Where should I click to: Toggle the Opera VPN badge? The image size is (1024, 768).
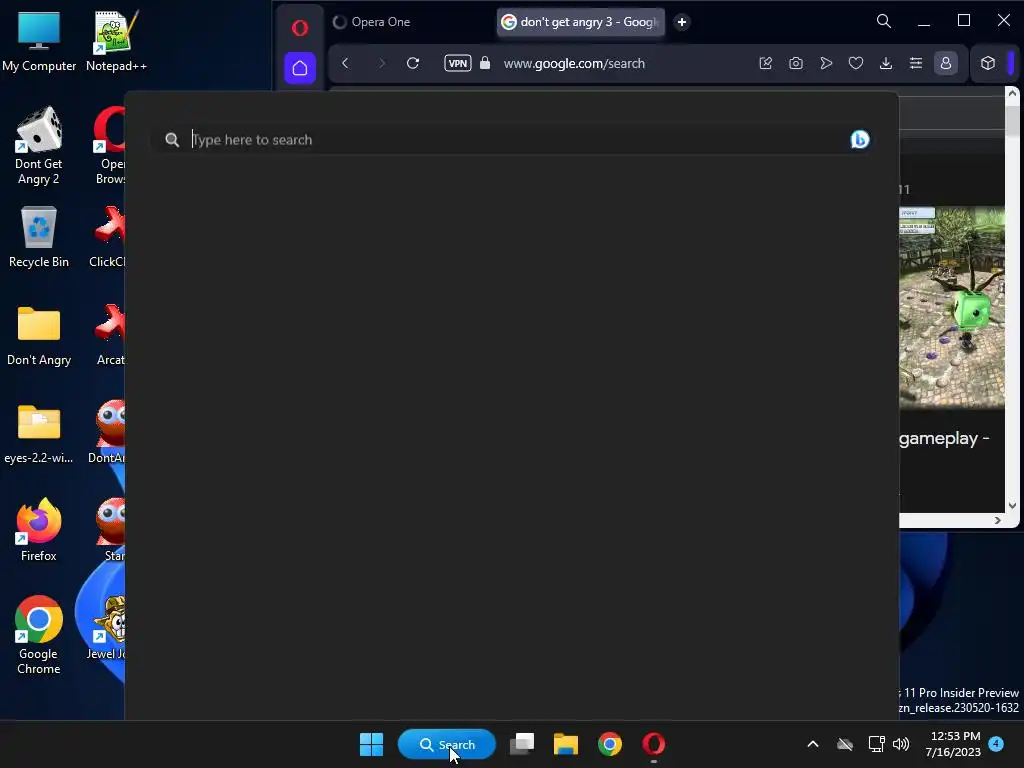coord(458,63)
